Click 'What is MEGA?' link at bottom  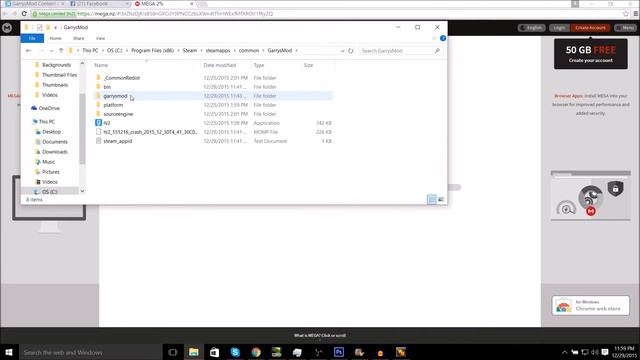(x=320, y=336)
